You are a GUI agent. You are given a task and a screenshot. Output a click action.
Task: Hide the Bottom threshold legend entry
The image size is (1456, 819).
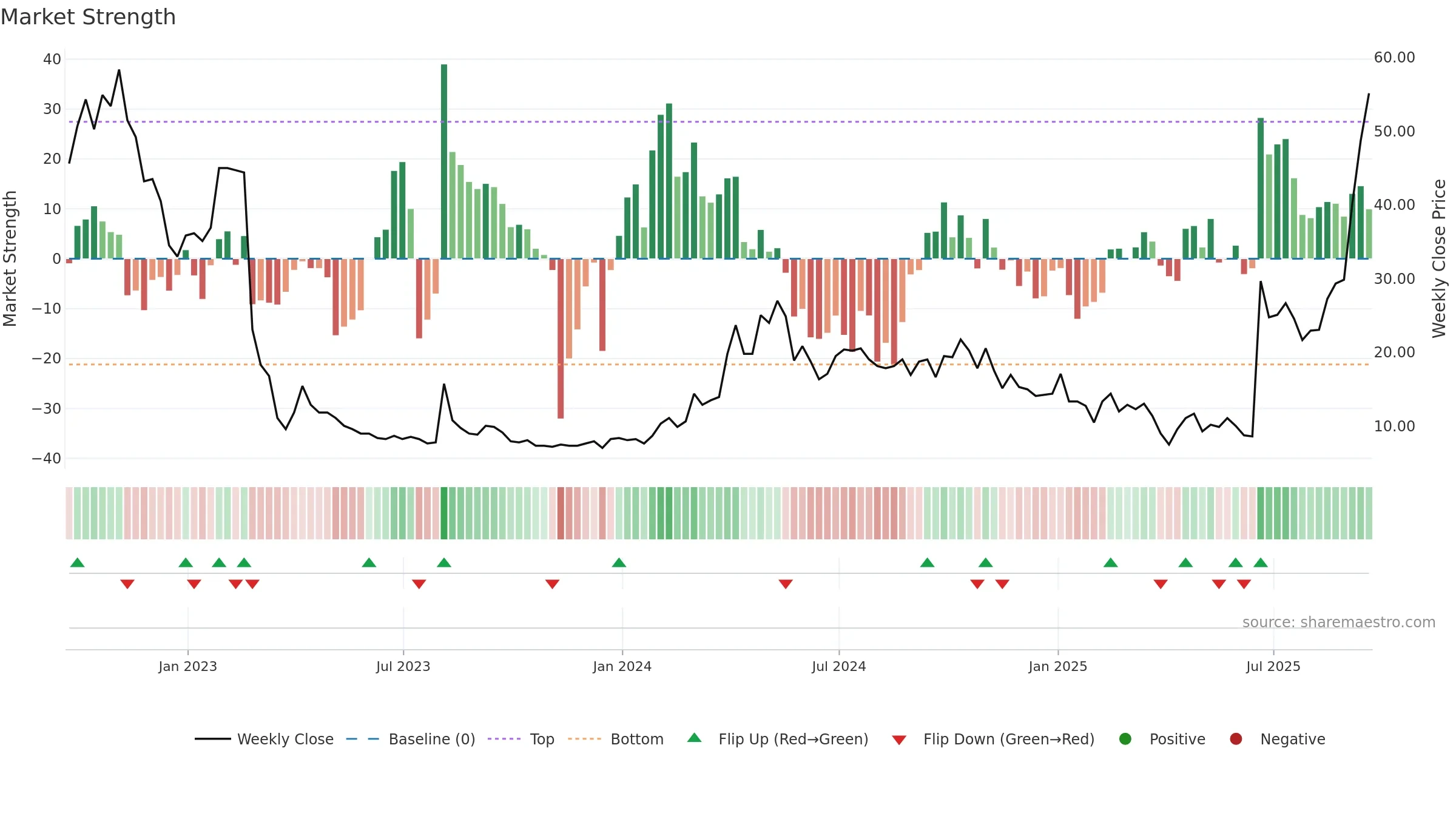[x=616, y=739]
